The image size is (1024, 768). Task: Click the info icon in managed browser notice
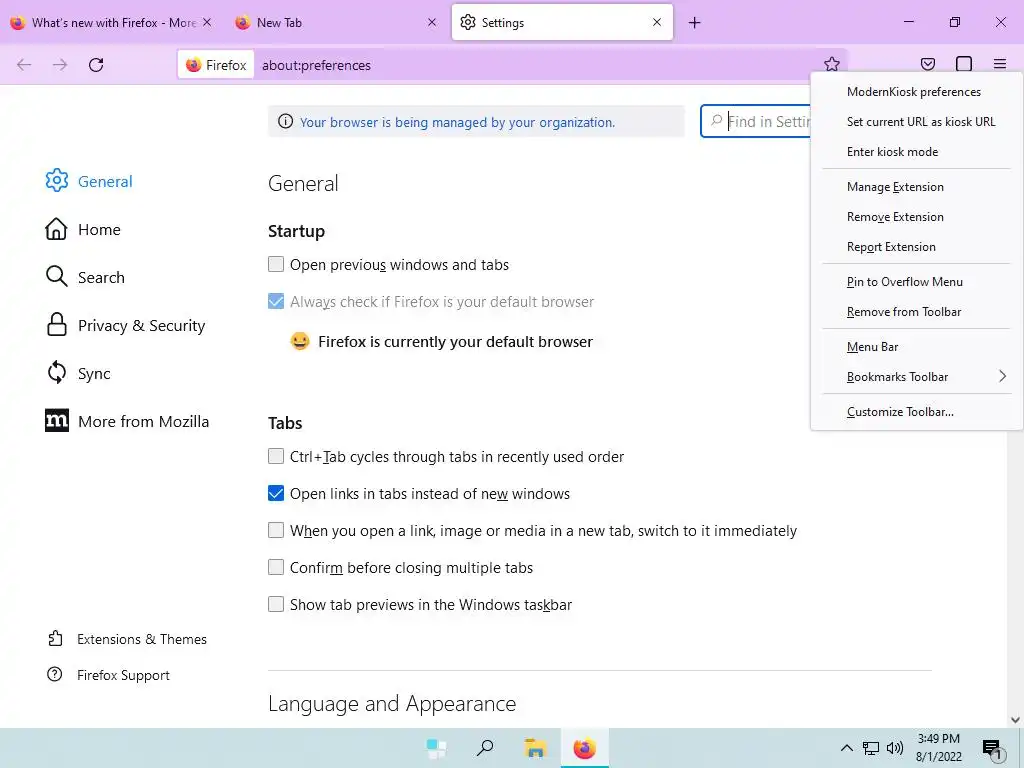pos(285,121)
